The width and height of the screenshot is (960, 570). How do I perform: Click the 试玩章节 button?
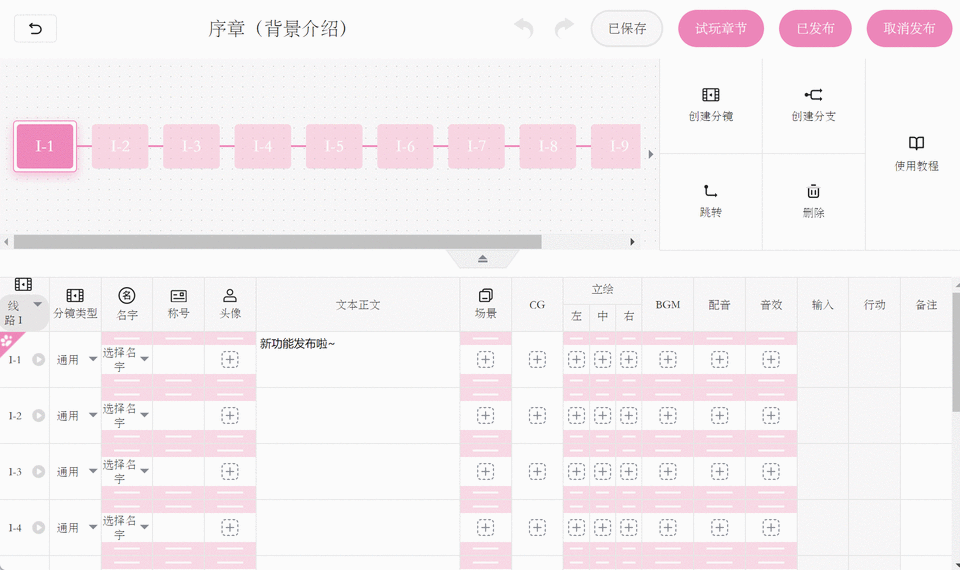click(x=721, y=28)
